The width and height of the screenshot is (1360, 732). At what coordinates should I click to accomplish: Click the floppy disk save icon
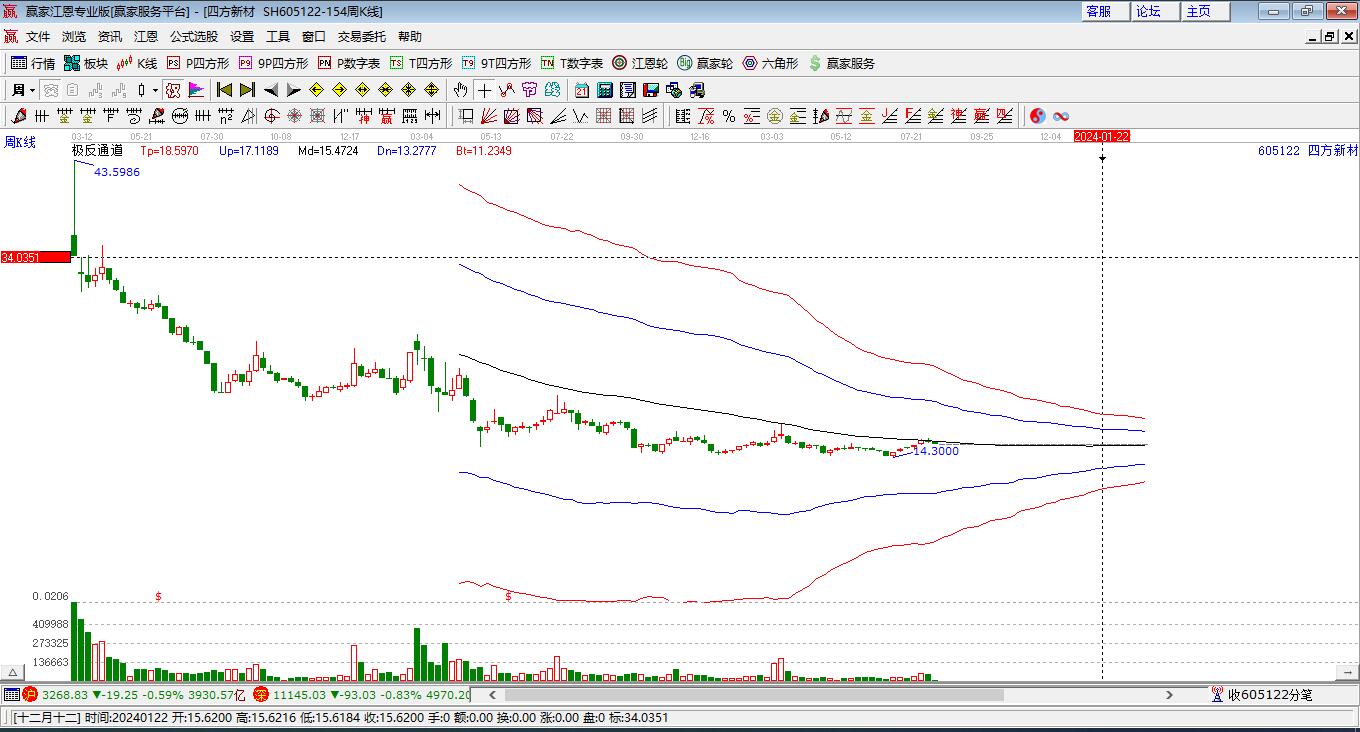click(x=651, y=90)
